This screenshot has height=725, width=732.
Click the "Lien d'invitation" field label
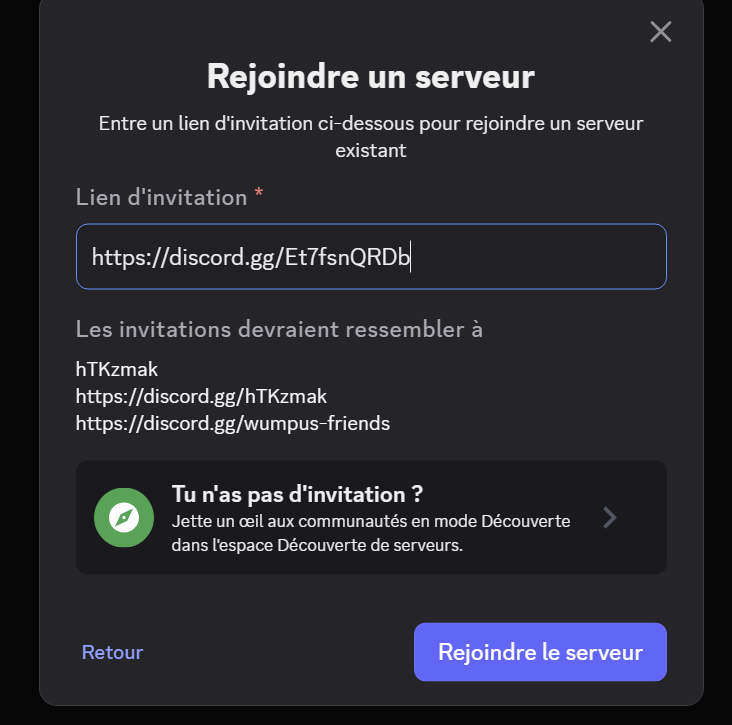[x=161, y=197]
